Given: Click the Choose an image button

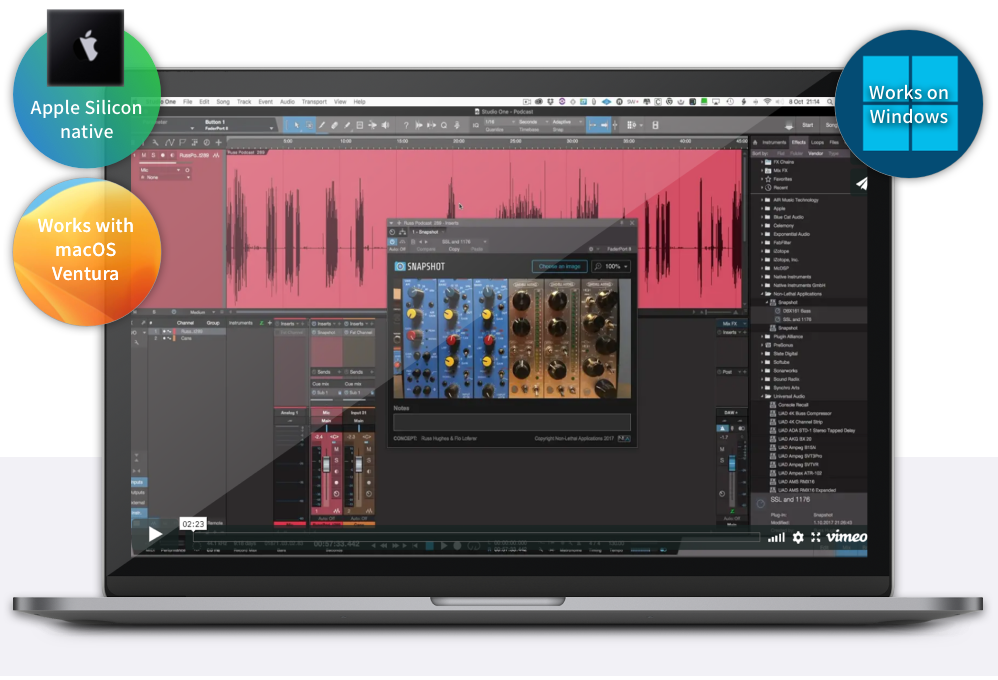Looking at the screenshot, I should click(559, 266).
